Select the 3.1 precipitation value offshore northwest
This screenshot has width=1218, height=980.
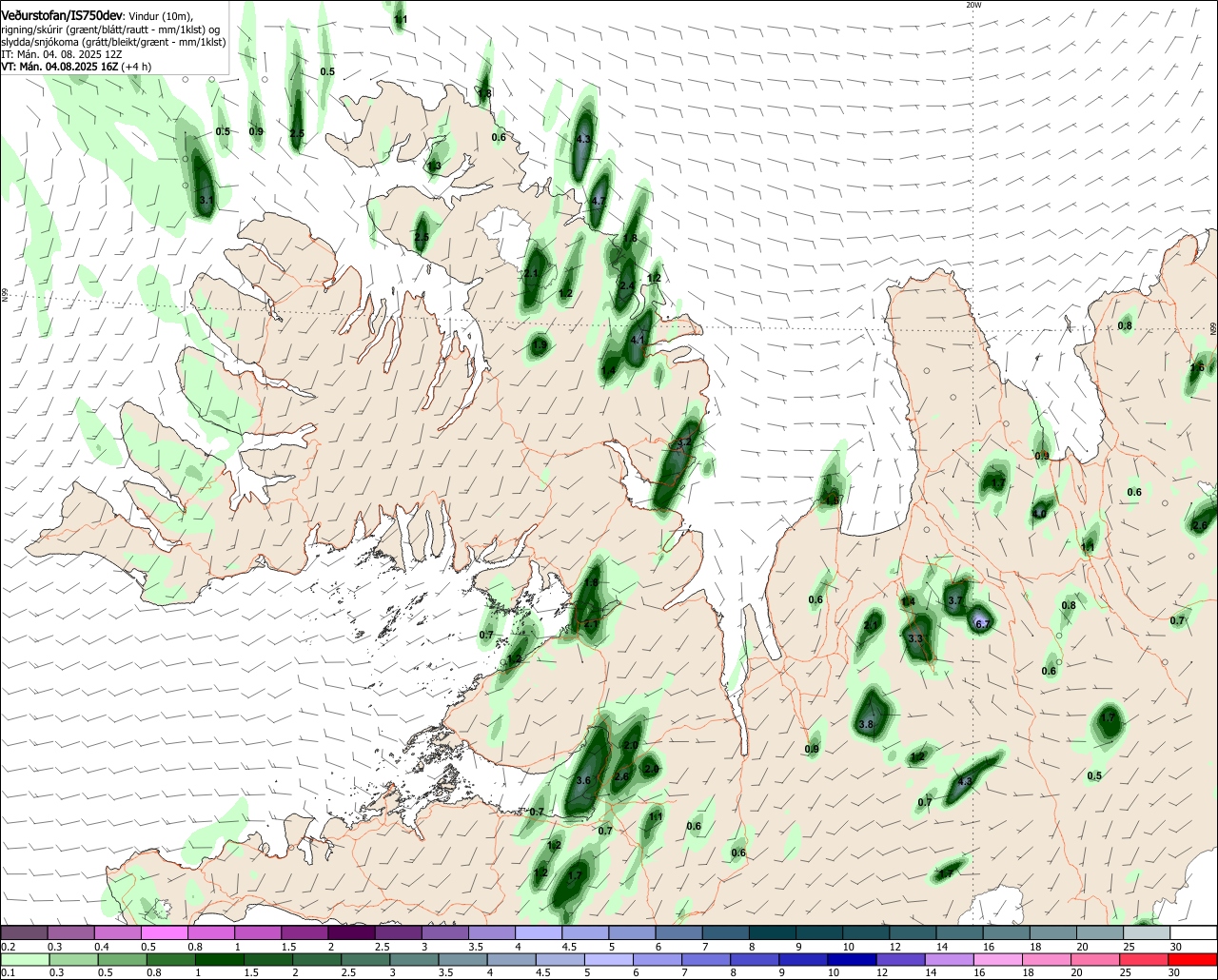click(206, 200)
